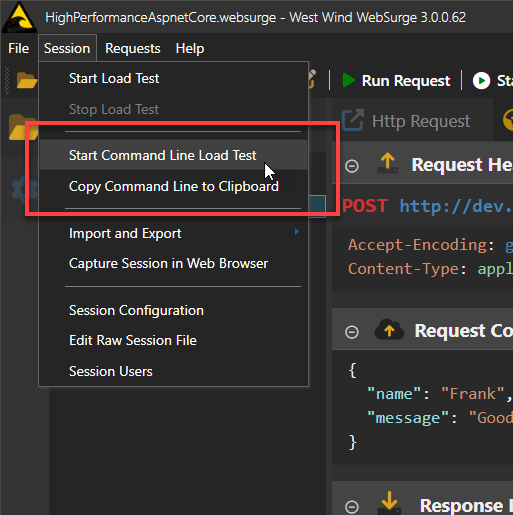Click the POST method text
The image size is (513, 515).
[365, 206]
